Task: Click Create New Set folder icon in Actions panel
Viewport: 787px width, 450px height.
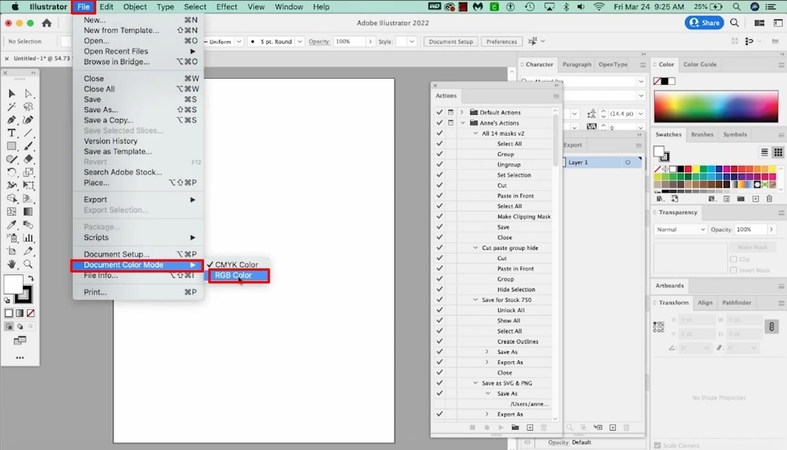Action: point(515,427)
